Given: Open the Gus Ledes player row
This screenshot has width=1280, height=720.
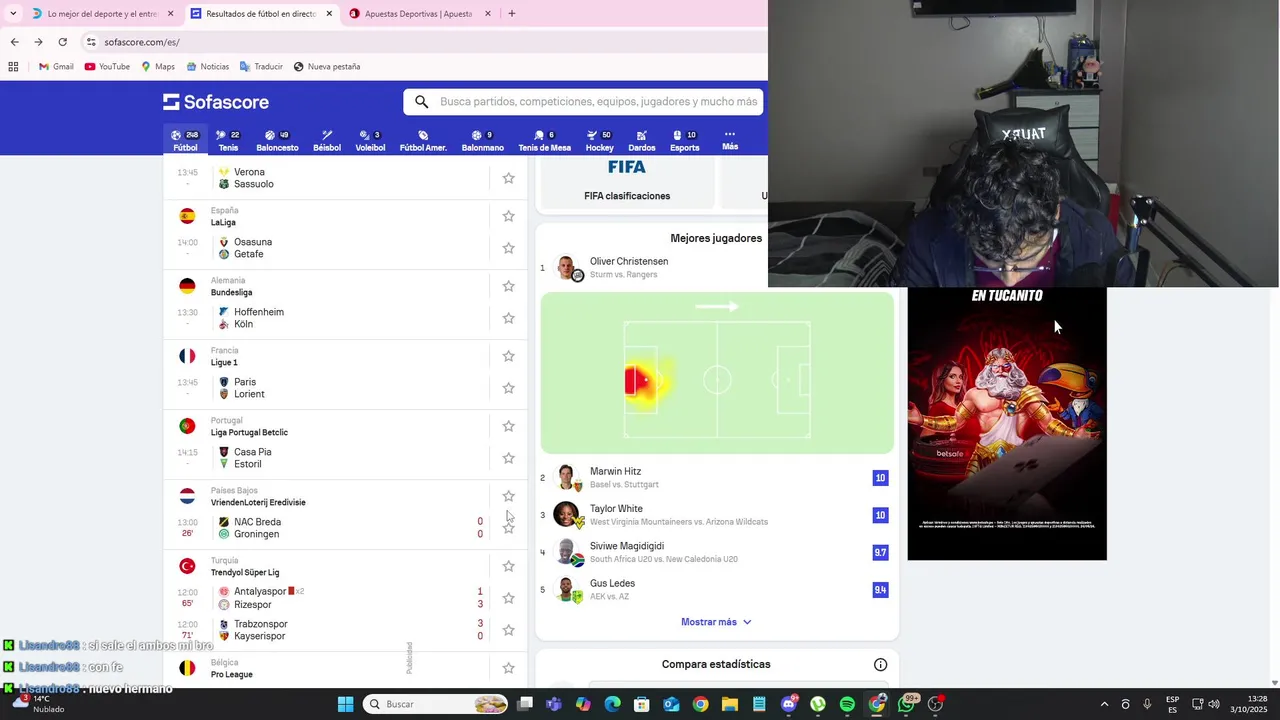Looking at the screenshot, I should point(716,590).
